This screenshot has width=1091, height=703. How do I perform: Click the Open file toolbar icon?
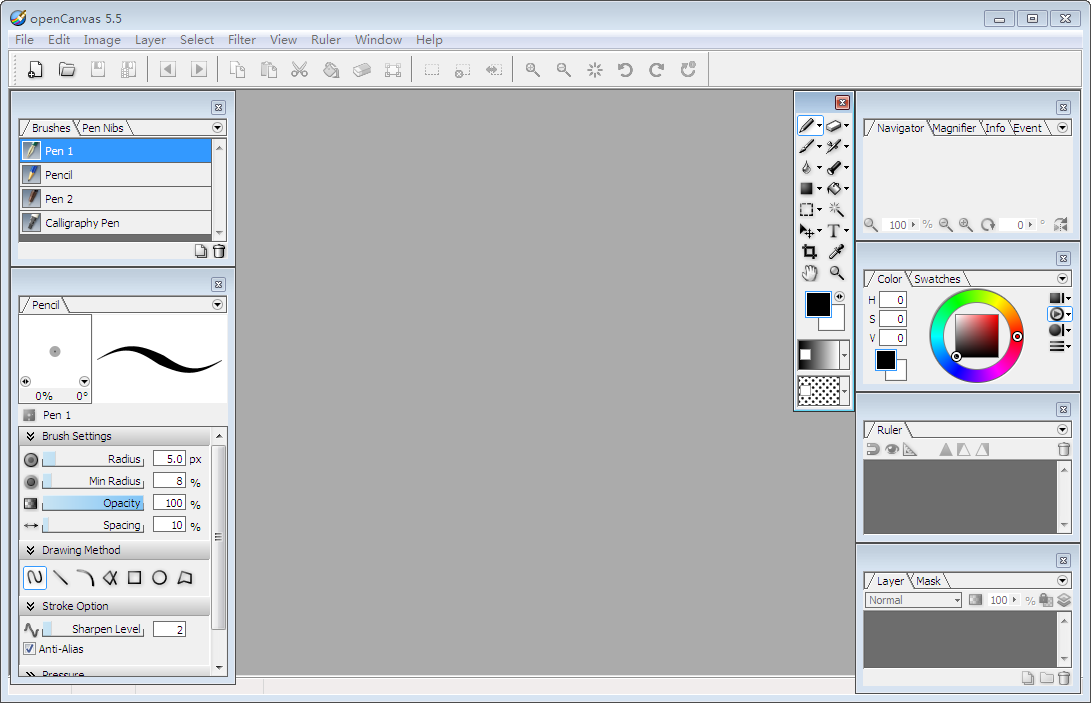[x=67, y=70]
